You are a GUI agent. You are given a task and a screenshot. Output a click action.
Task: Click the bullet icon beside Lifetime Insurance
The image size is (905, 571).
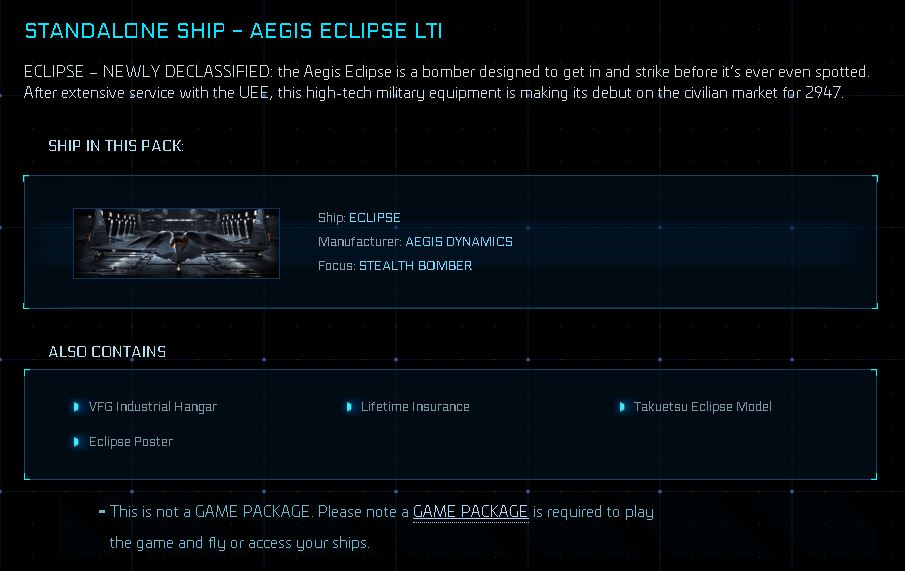349,407
